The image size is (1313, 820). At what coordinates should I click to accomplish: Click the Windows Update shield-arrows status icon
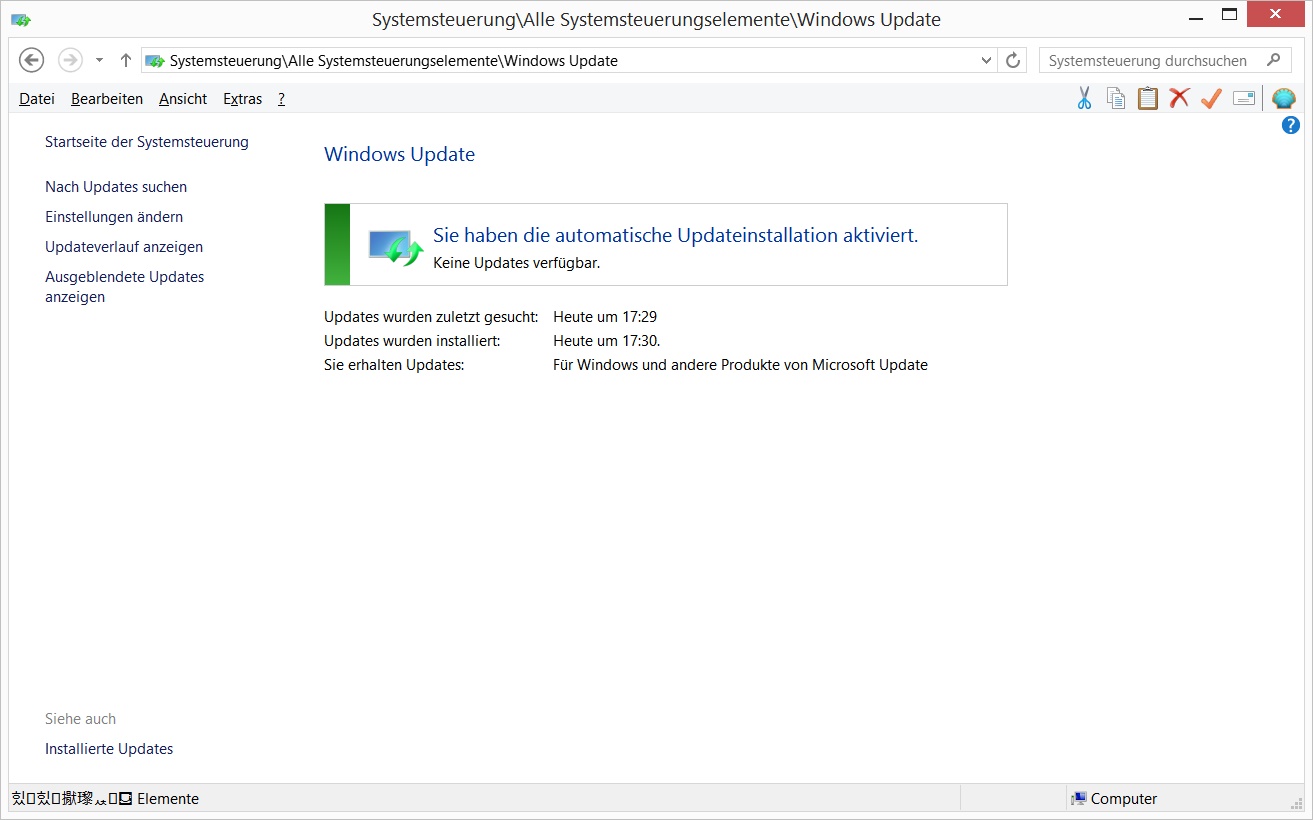(x=396, y=246)
